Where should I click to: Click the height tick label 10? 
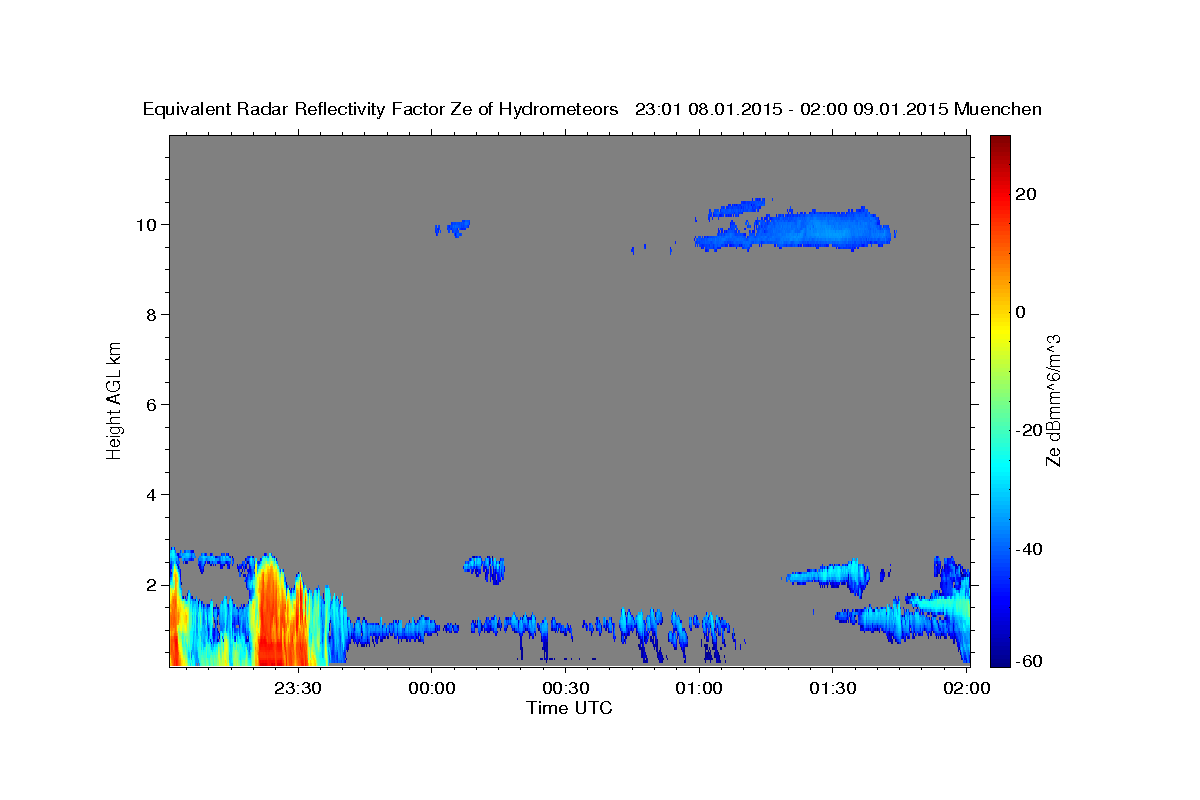pyautogui.click(x=147, y=224)
